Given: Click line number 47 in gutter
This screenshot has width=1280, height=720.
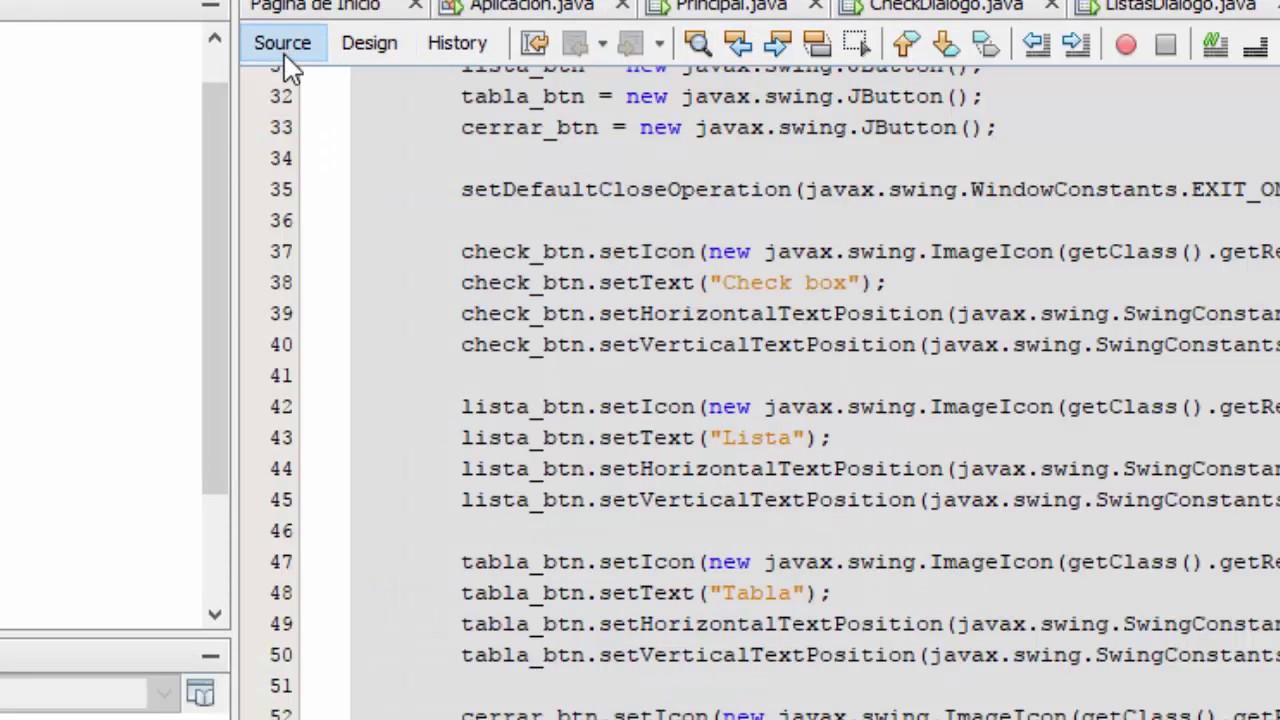Looking at the screenshot, I should tap(281, 562).
